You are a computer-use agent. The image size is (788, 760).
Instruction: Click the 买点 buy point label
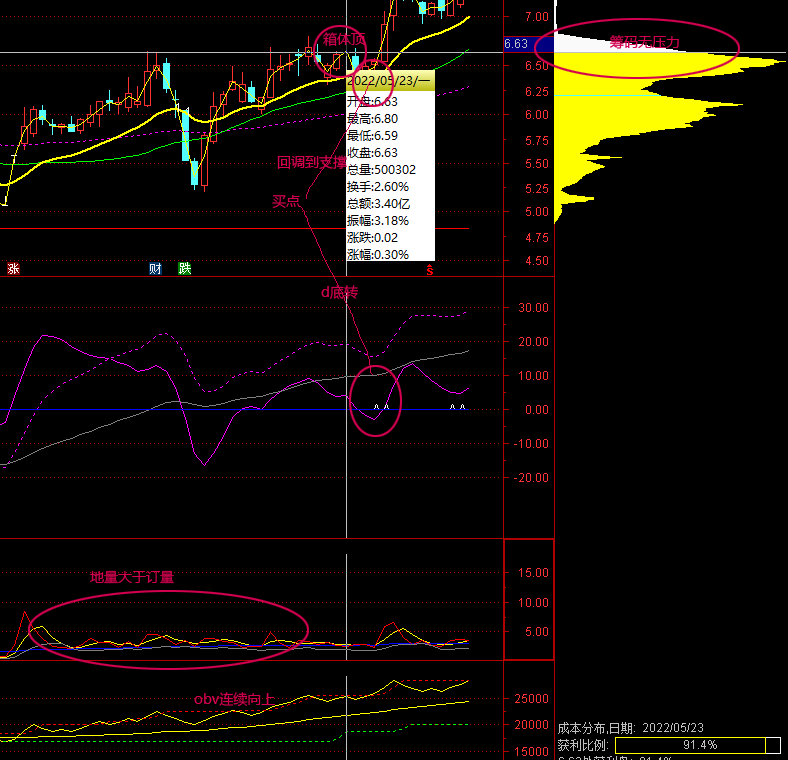(x=286, y=200)
